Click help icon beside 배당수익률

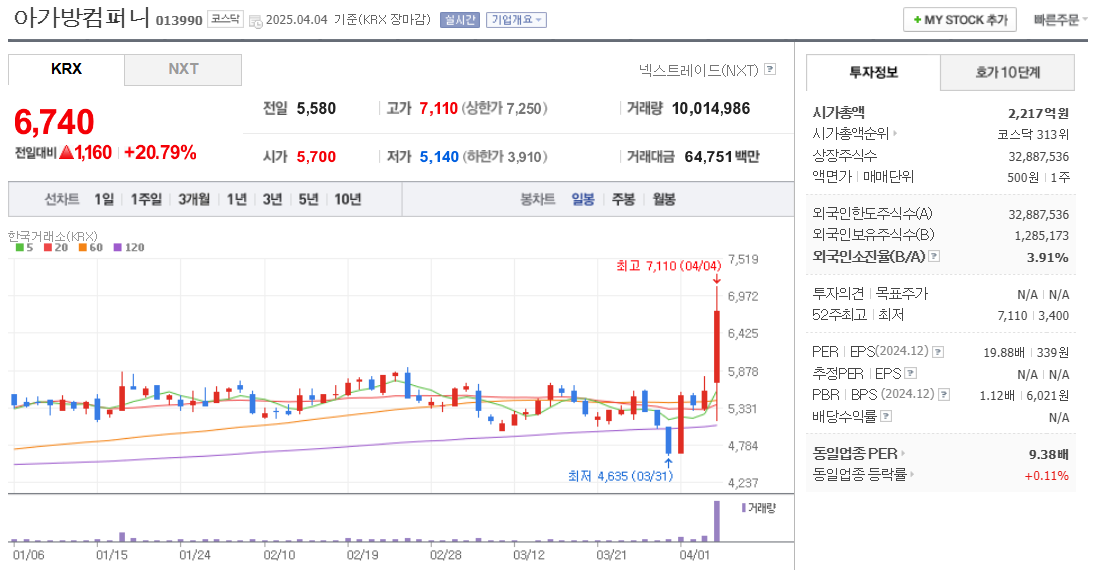[x=887, y=416]
